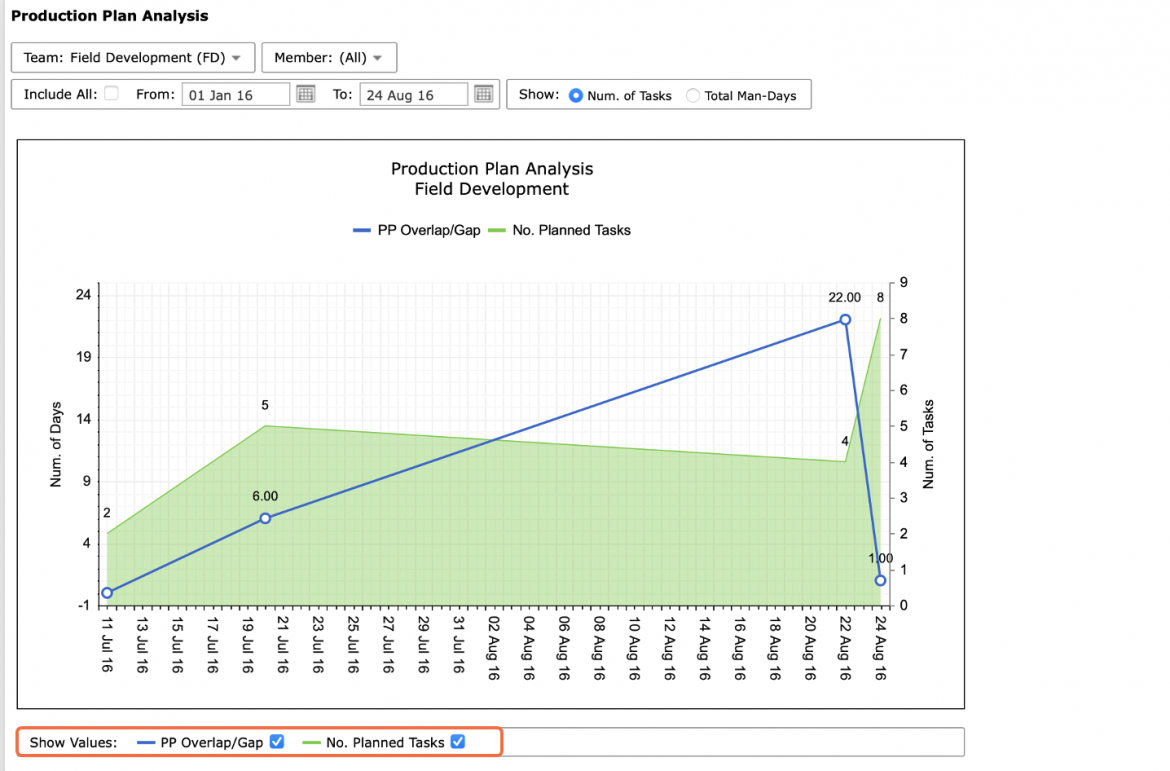Click the PP Overlap/Gap chart legend label

pyautogui.click(x=429, y=231)
